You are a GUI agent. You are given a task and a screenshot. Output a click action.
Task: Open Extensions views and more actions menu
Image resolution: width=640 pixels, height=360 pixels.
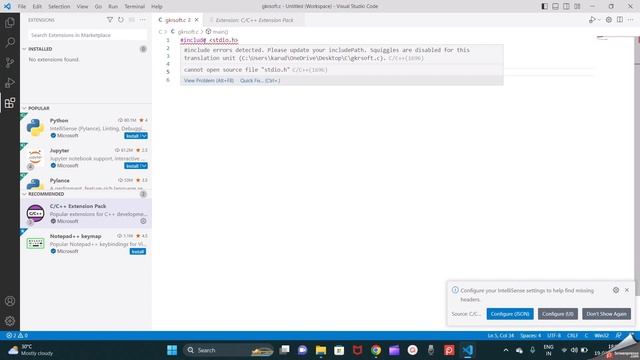tap(142, 20)
